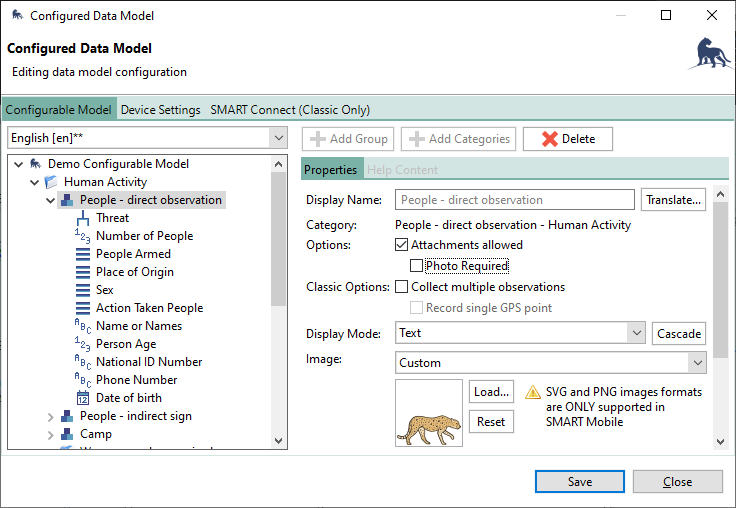Click the cheetah image thumbnail preview
The height and width of the screenshot is (508, 736).
[x=429, y=413]
